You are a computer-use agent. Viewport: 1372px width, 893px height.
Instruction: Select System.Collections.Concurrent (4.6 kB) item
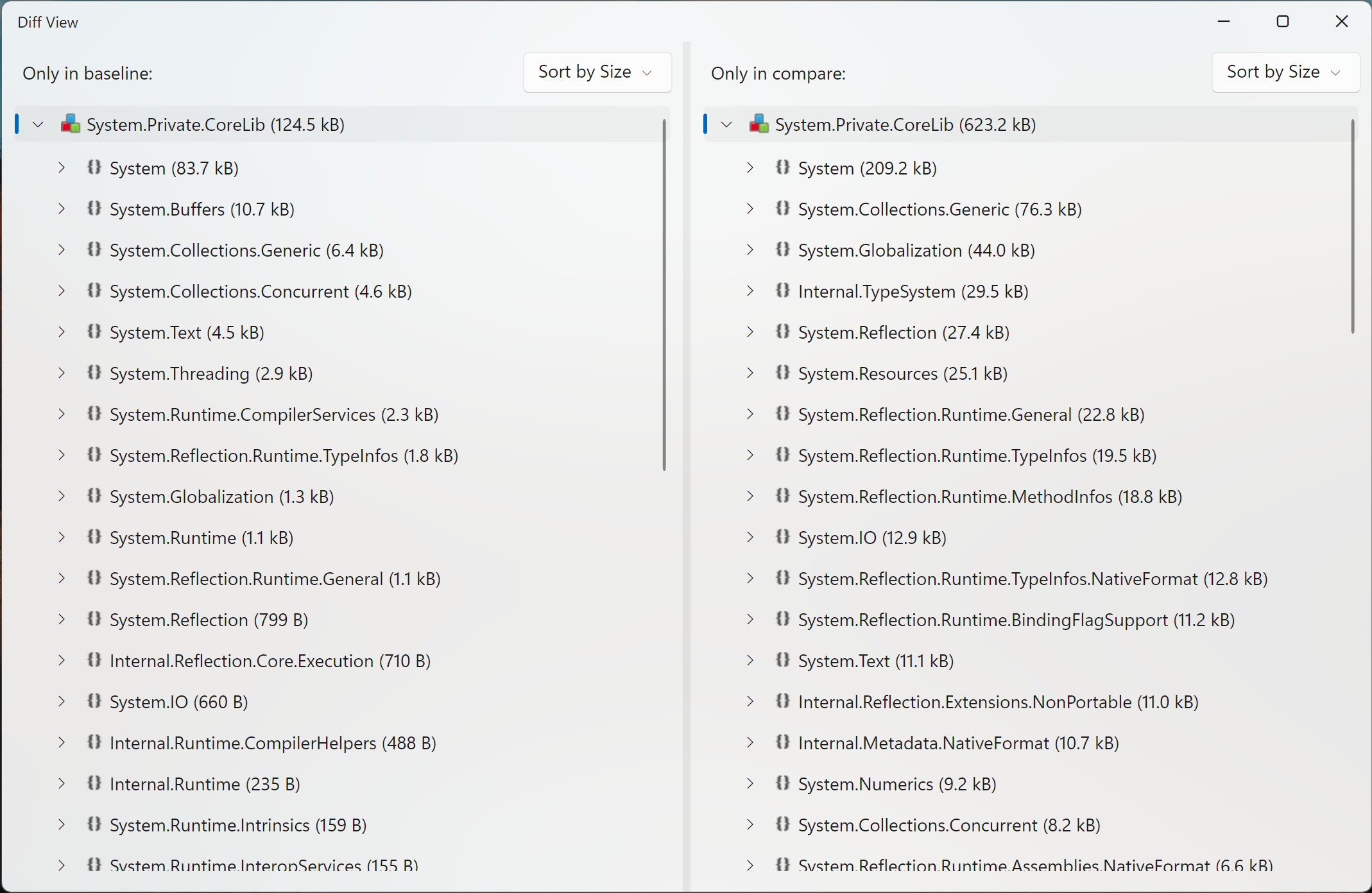[x=261, y=291]
